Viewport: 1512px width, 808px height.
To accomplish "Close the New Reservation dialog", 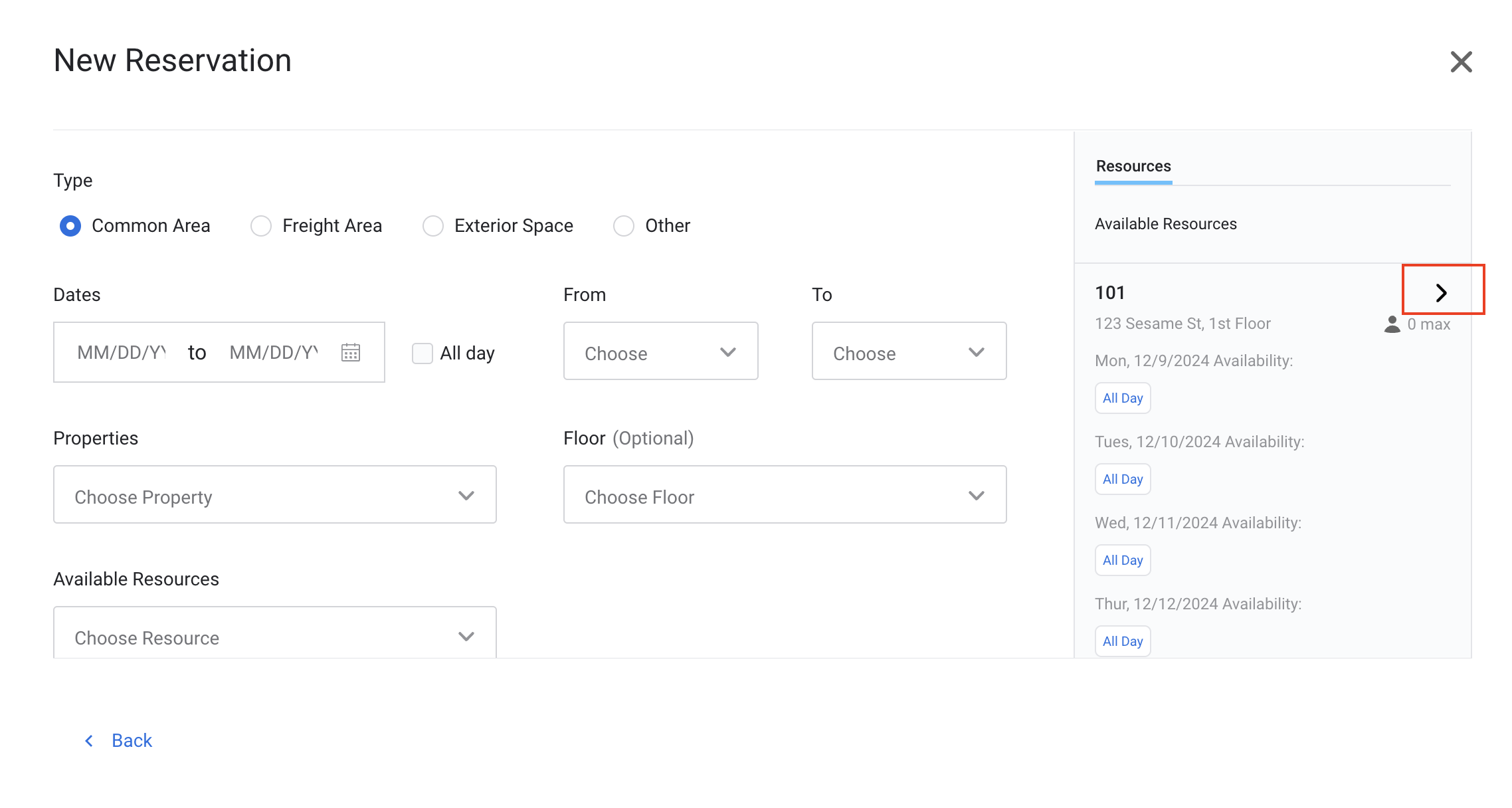I will [x=1461, y=62].
